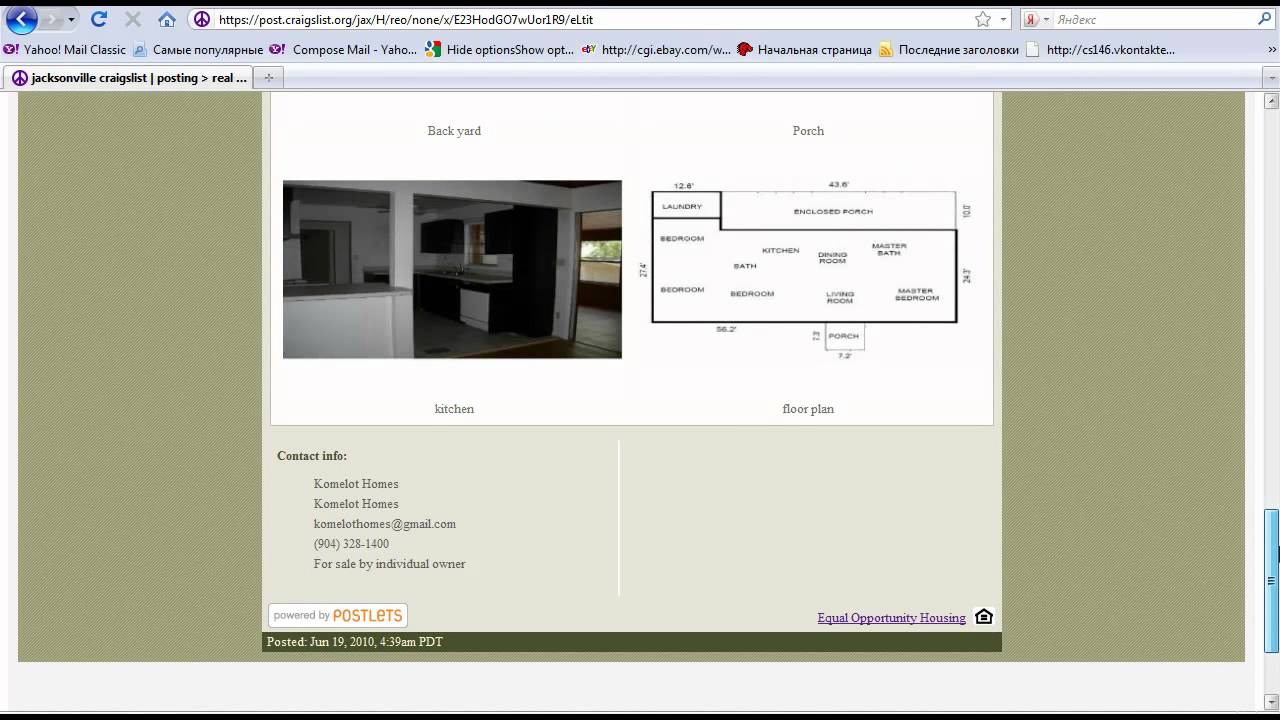Click the Forward navigation arrow

(x=52, y=19)
